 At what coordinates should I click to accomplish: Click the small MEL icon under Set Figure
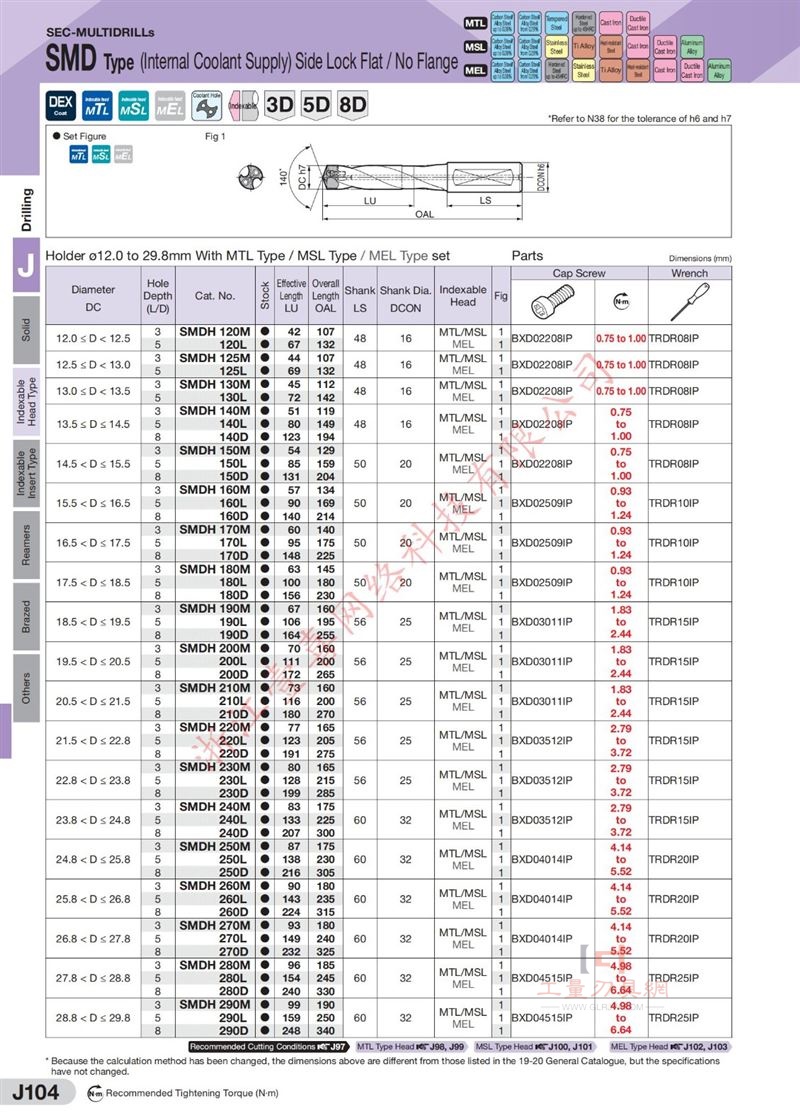pyautogui.click(x=124, y=154)
